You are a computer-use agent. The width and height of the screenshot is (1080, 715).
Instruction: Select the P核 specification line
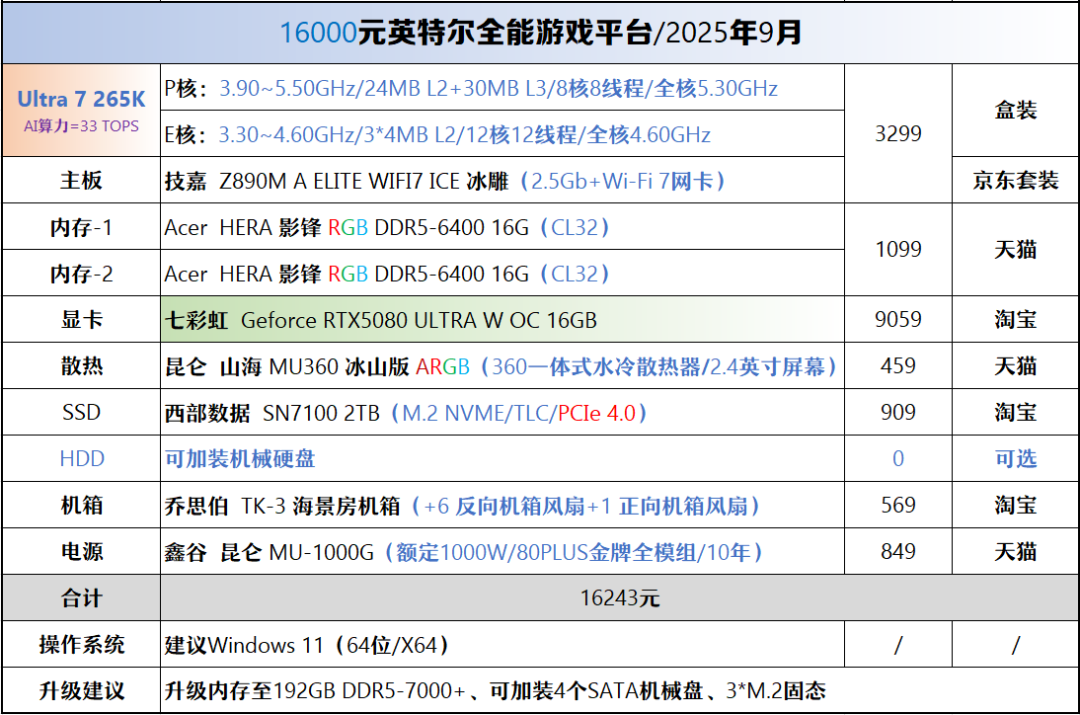pyautogui.click(x=471, y=88)
